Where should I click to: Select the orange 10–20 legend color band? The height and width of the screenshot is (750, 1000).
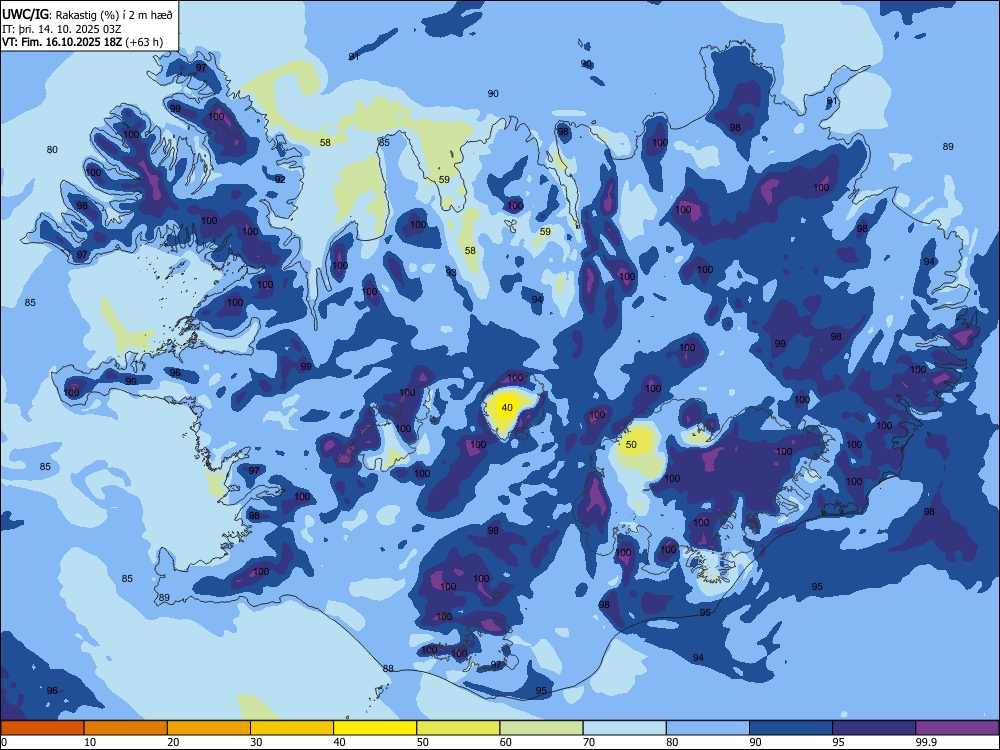126,728
